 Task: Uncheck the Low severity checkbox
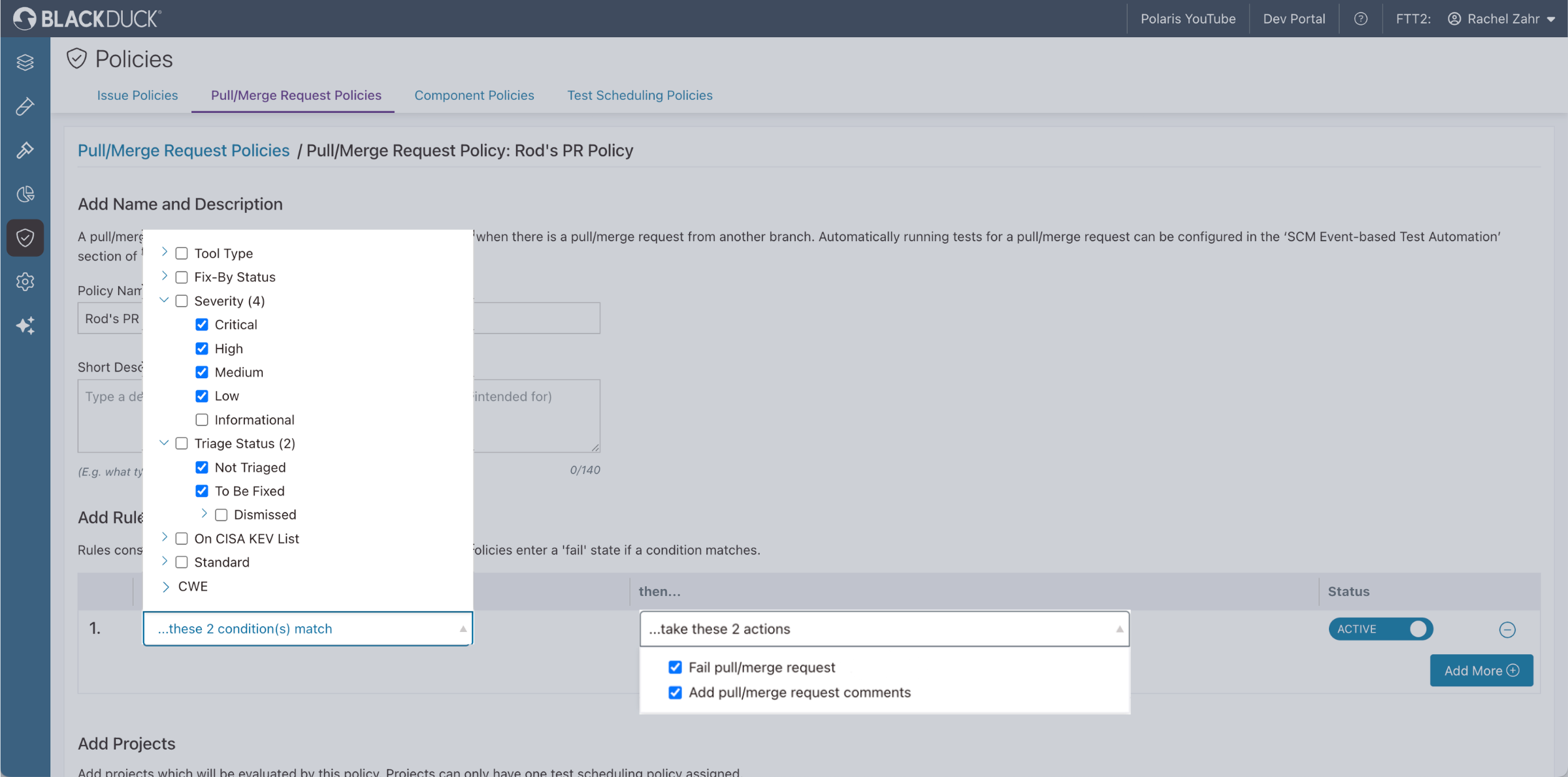tap(202, 396)
